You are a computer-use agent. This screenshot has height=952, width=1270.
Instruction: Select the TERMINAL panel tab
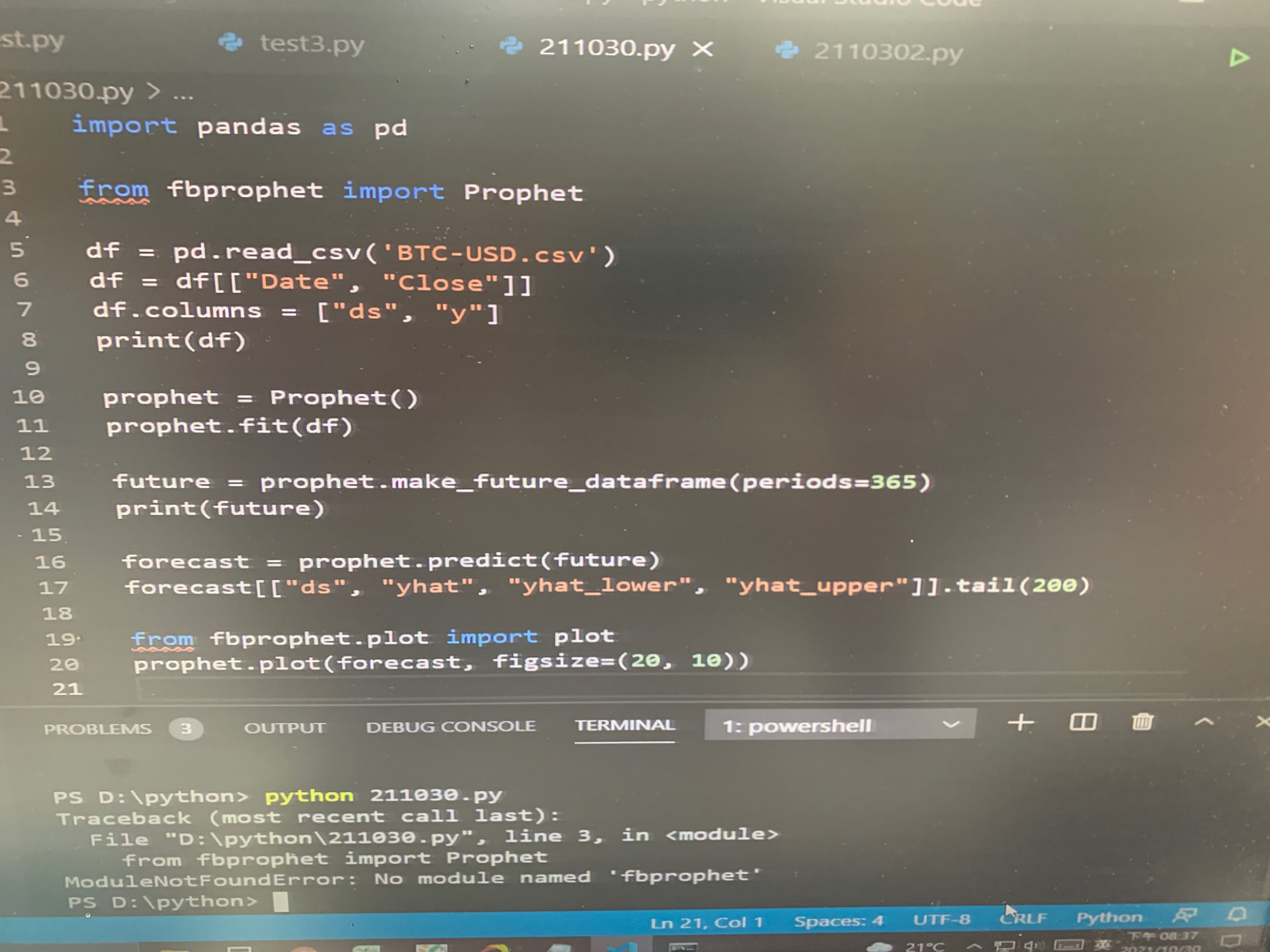click(x=624, y=725)
